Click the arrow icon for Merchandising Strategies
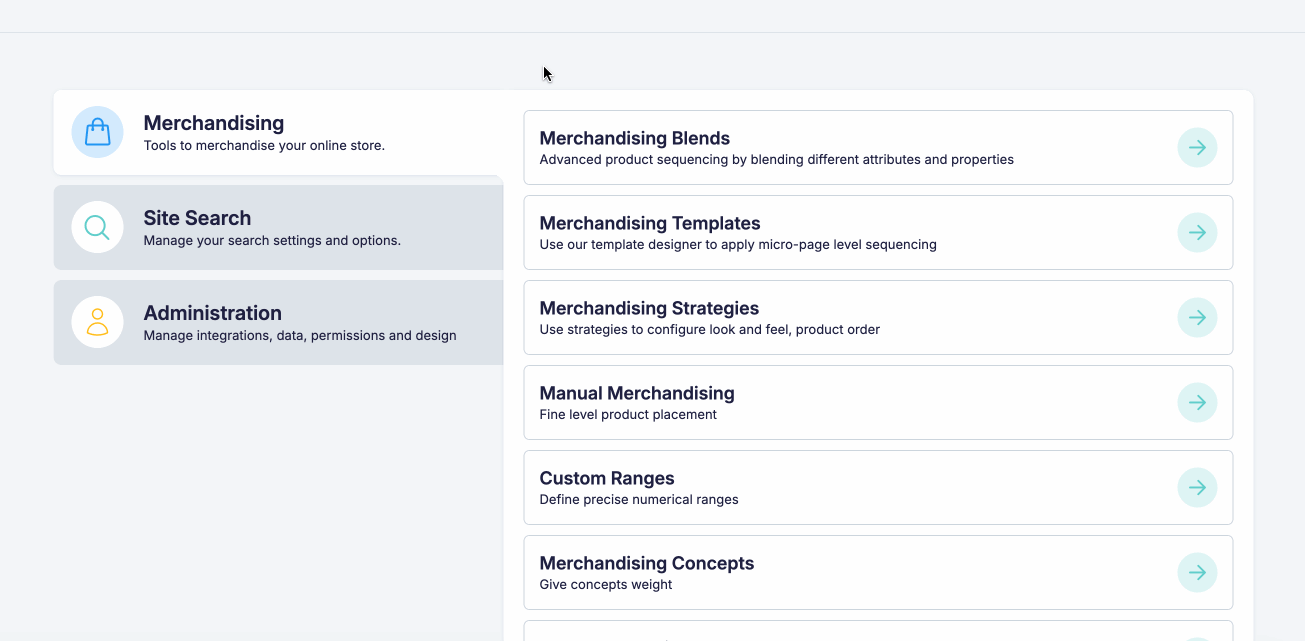Image resolution: width=1305 pixels, height=641 pixels. pyautogui.click(x=1197, y=318)
